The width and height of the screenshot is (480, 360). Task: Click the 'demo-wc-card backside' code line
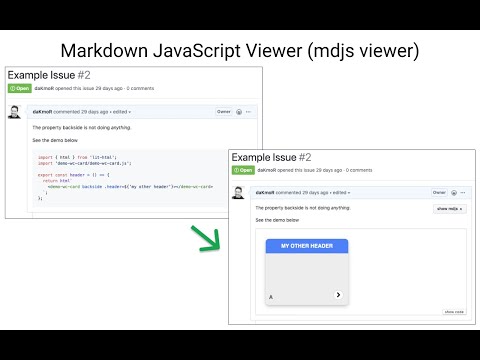click(130, 187)
